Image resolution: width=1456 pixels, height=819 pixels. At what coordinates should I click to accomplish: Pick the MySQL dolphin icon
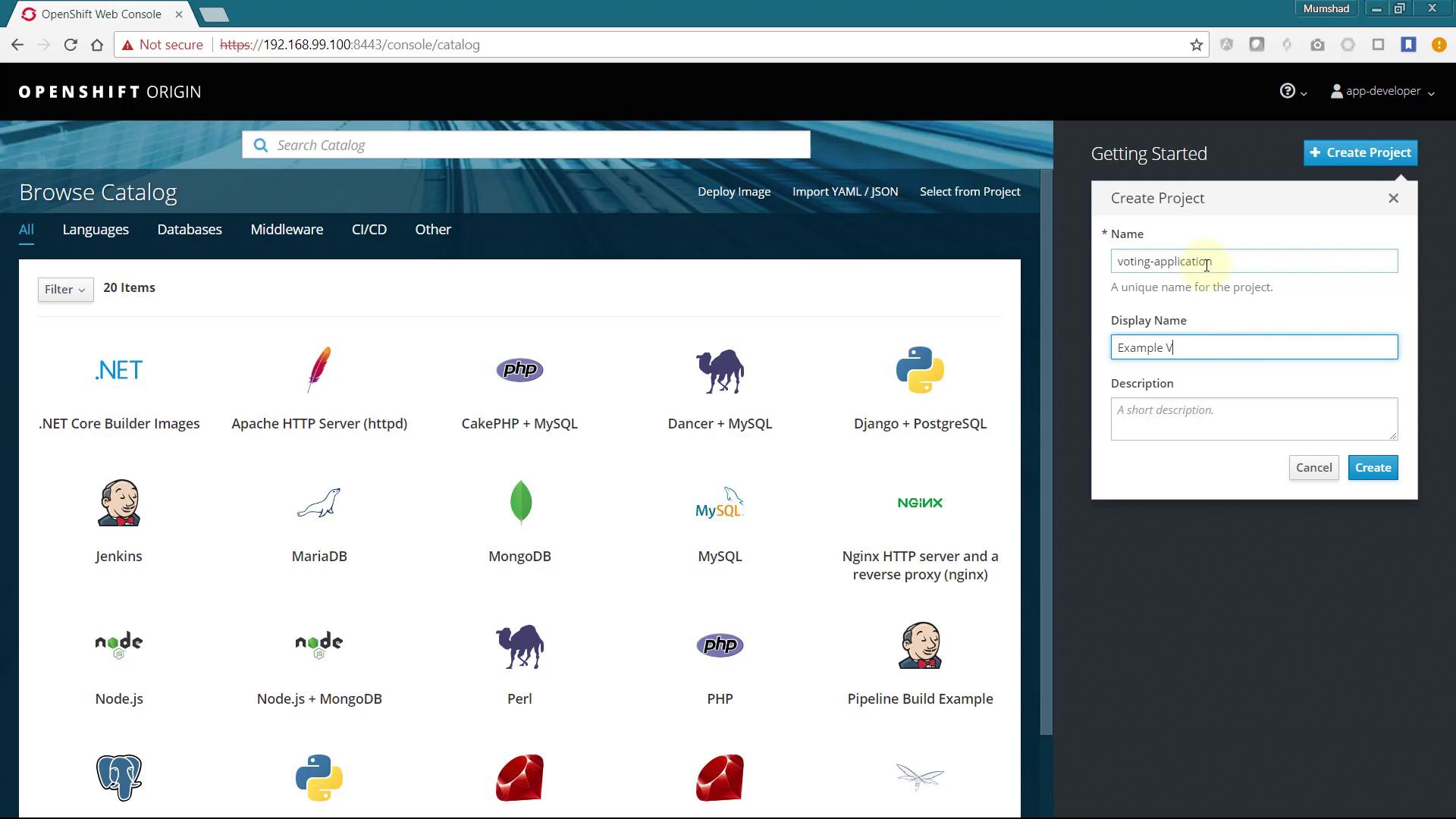click(x=720, y=503)
